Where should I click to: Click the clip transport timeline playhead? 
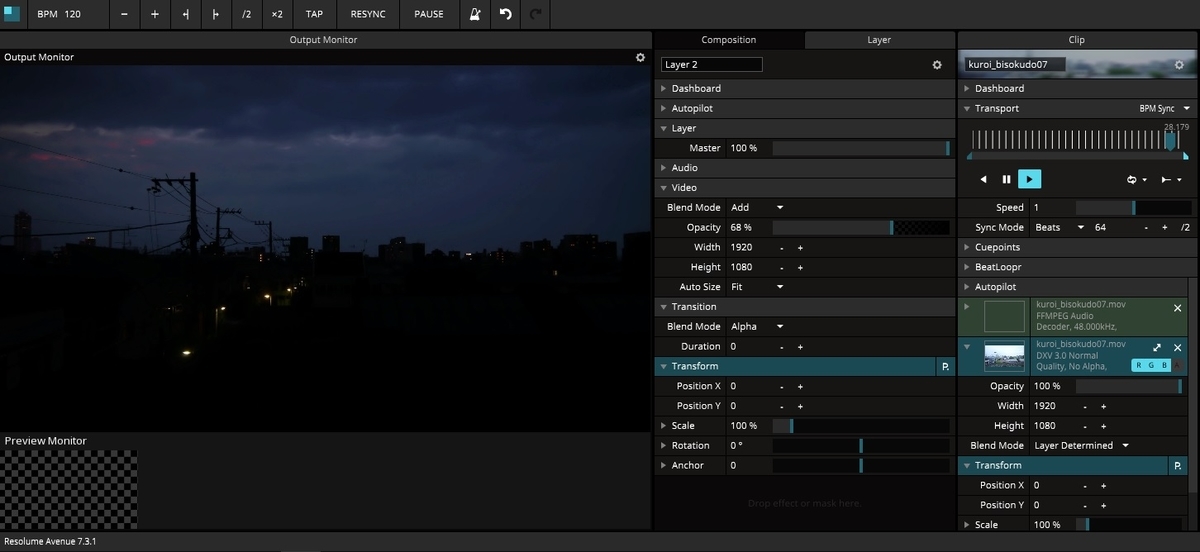(x=1170, y=141)
